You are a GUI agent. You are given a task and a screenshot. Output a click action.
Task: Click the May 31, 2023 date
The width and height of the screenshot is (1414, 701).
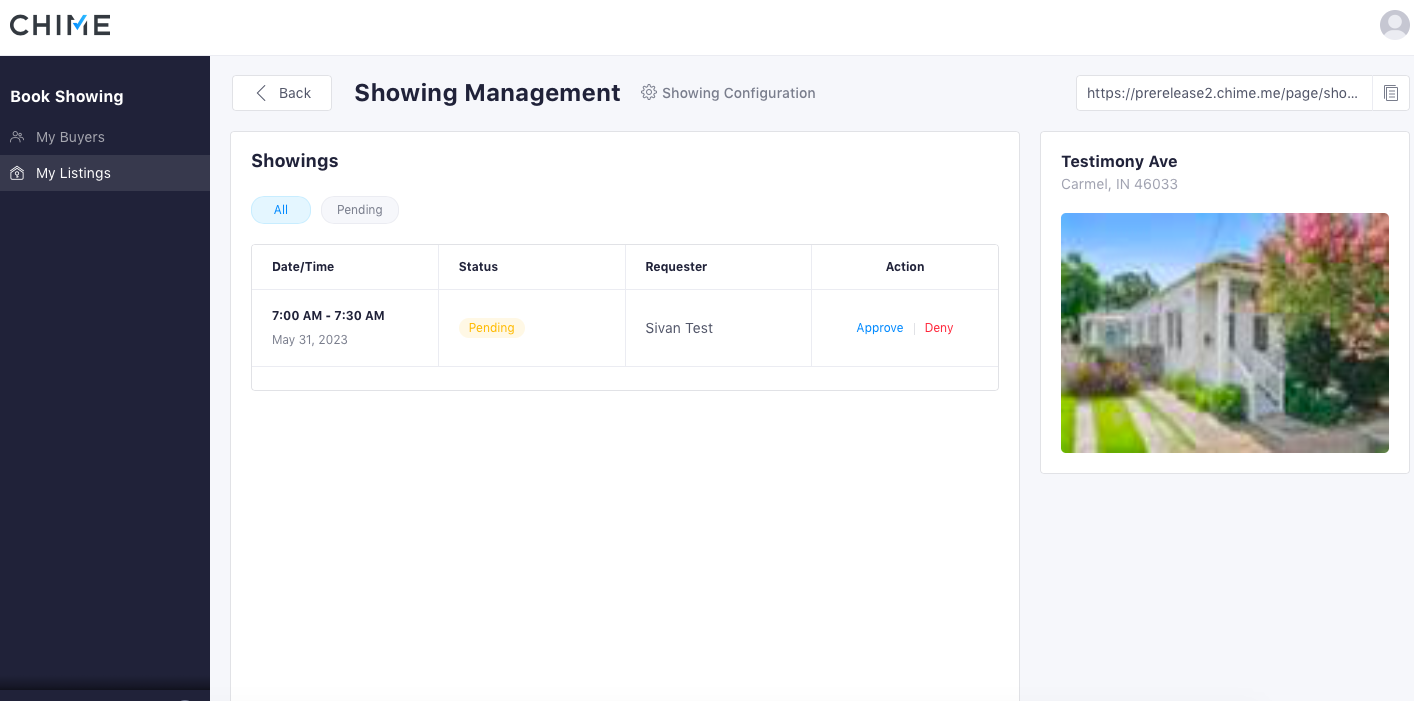[310, 340]
